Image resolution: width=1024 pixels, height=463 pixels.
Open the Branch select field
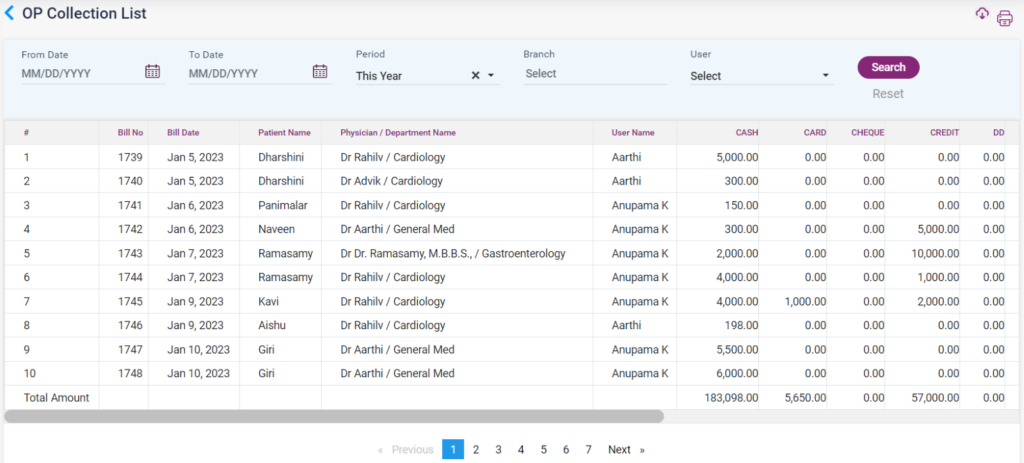pyautogui.click(x=594, y=74)
